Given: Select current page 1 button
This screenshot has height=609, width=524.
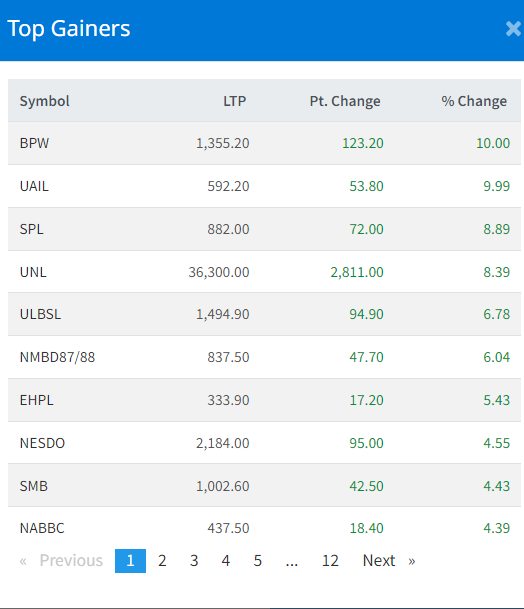Looking at the screenshot, I should coord(131,560).
